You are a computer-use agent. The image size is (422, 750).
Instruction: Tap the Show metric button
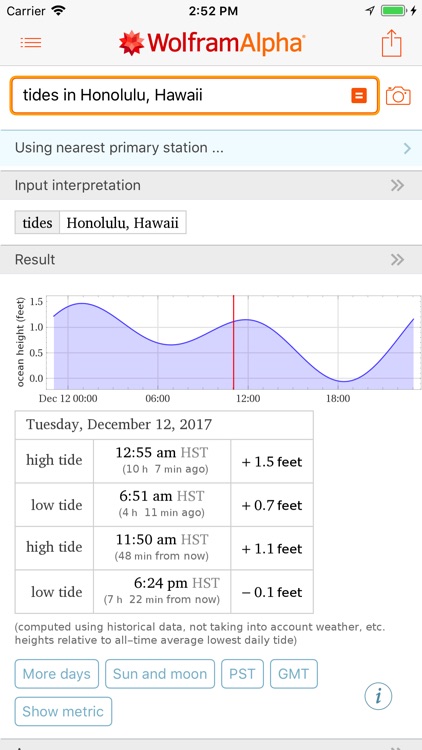point(63,711)
